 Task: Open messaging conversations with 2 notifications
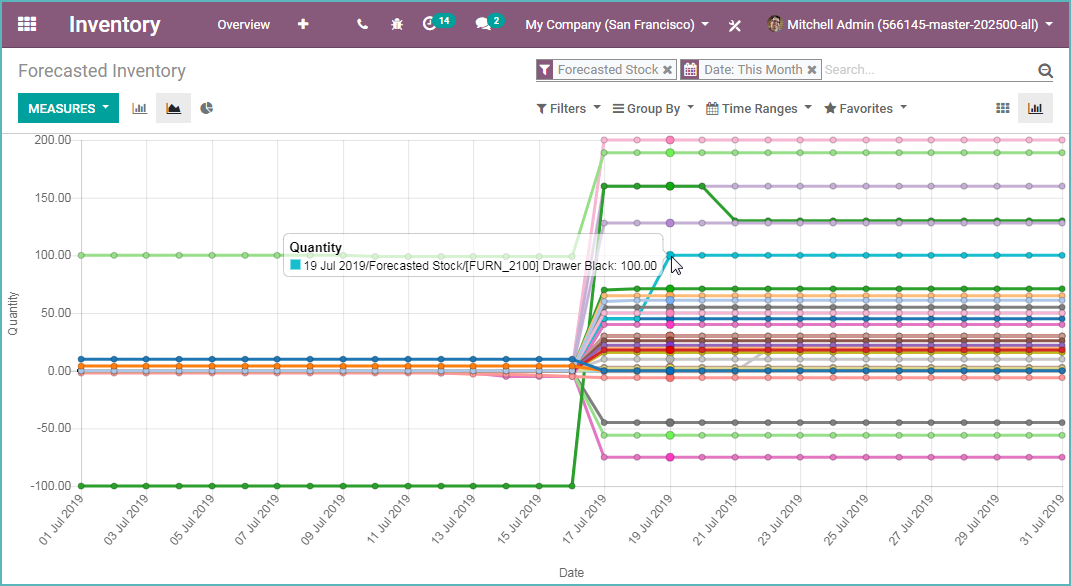[x=483, y=24]
